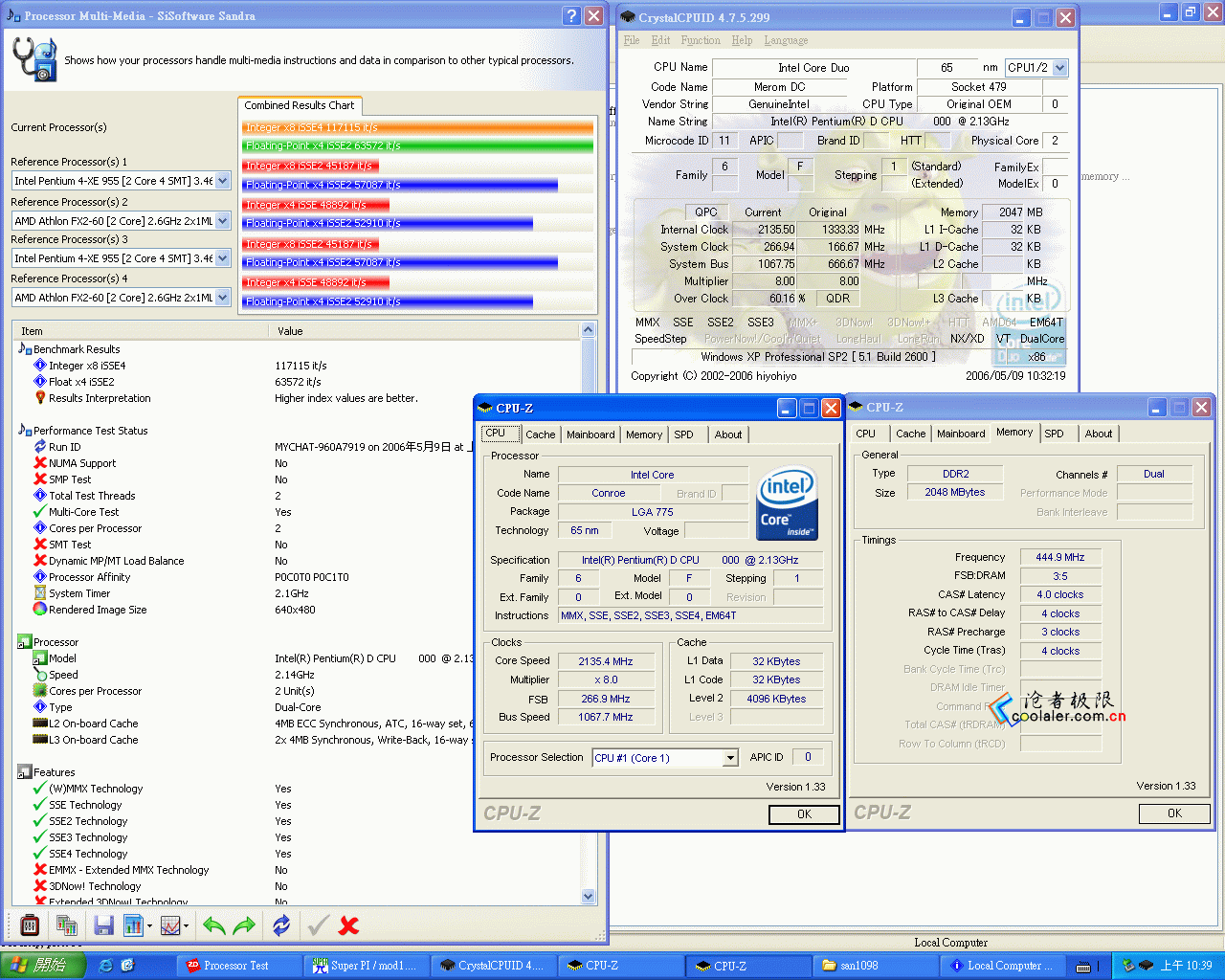Click the copy results icon in Sandra toolbar
This screenshot has height=980, width=1225.
click(67, 925)
